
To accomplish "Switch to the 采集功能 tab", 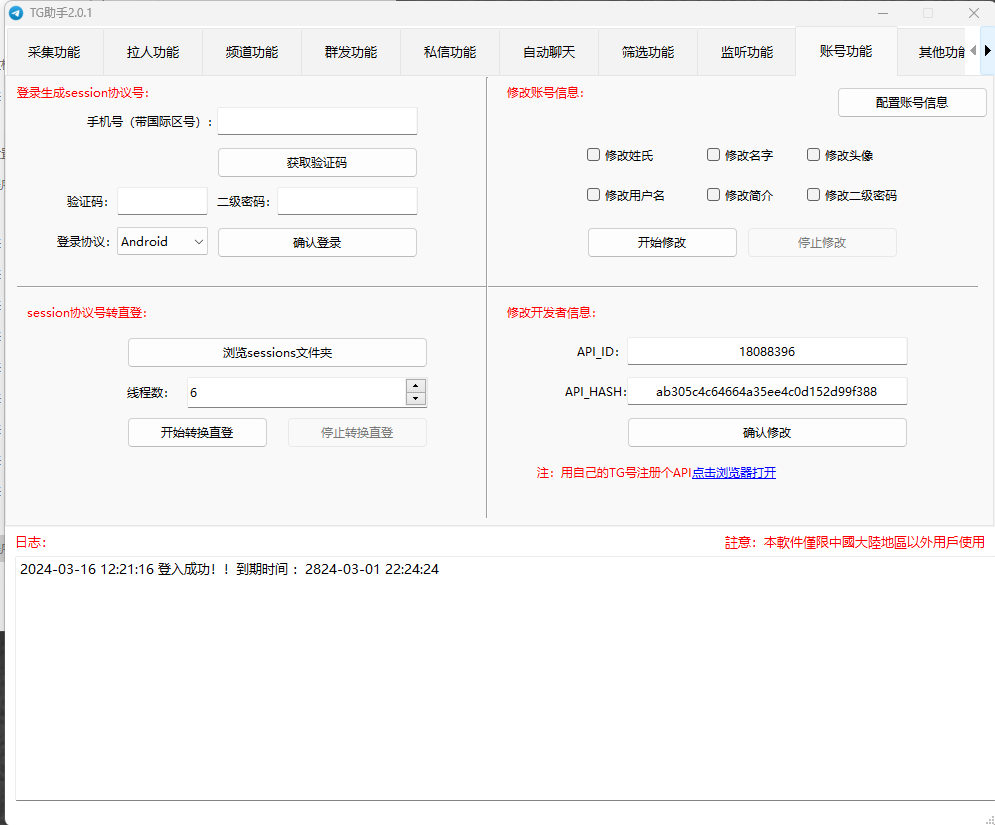I will (x=54, y=52).
